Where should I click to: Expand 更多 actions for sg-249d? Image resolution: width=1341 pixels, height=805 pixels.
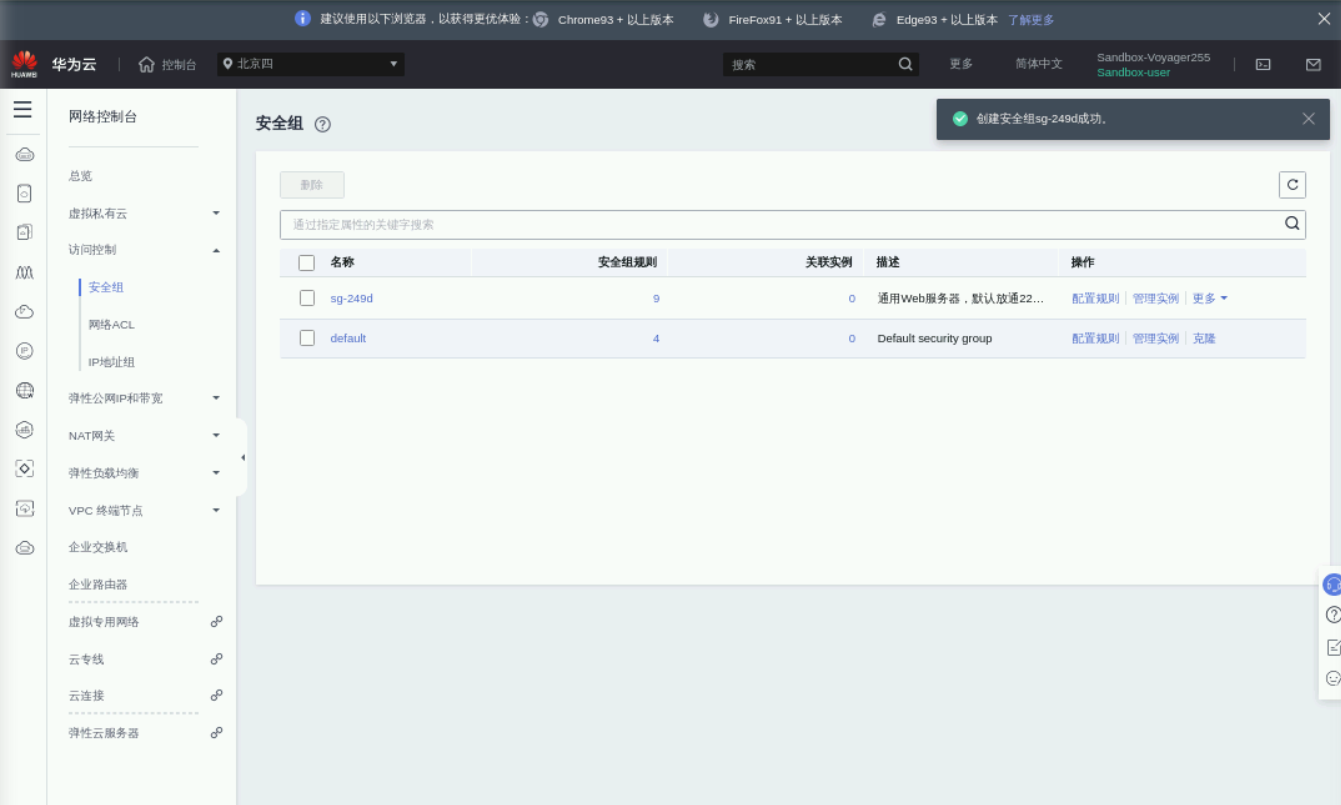(1209, 299)
